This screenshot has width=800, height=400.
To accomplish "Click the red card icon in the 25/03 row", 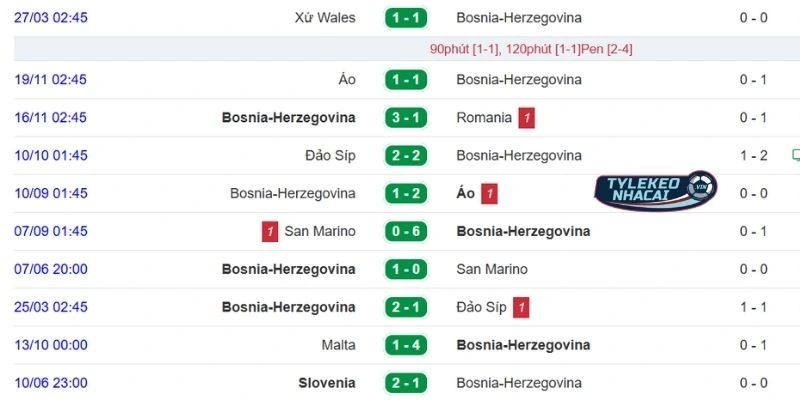I will pyautogui.click(x=521, y=308).
